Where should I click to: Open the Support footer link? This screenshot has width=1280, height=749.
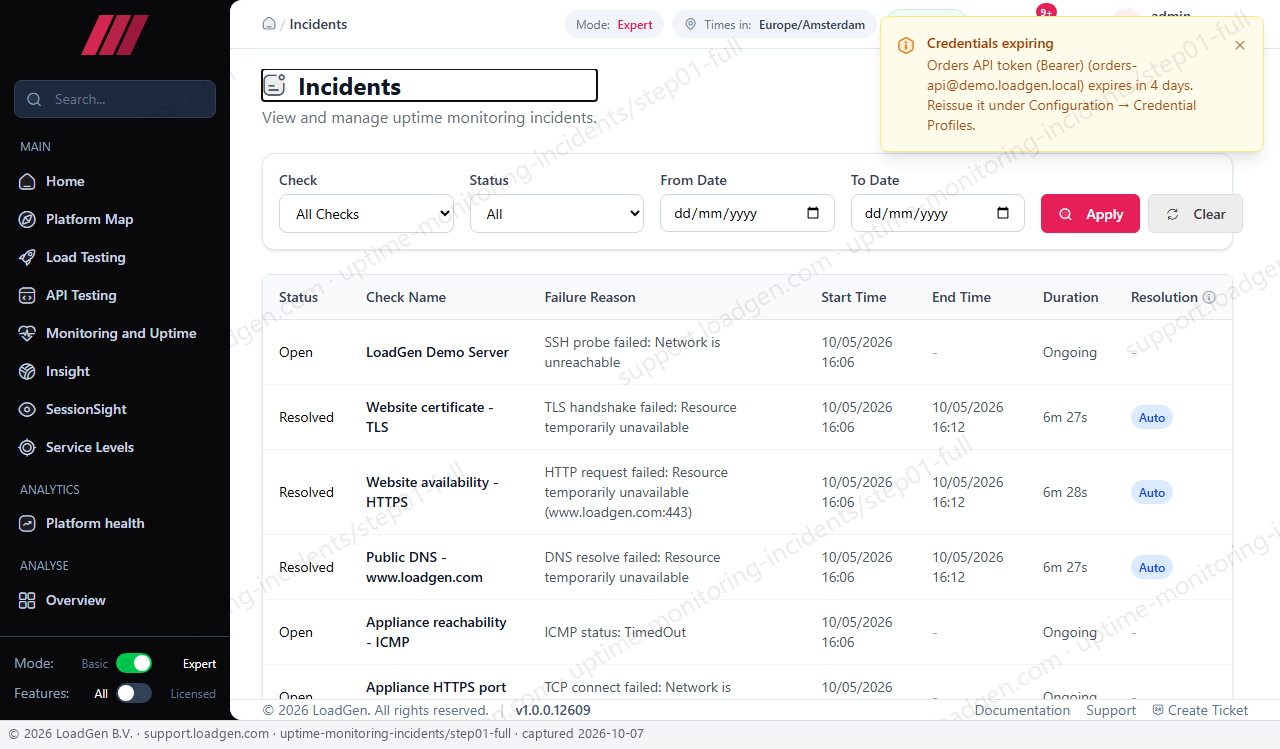(1111, 710)
